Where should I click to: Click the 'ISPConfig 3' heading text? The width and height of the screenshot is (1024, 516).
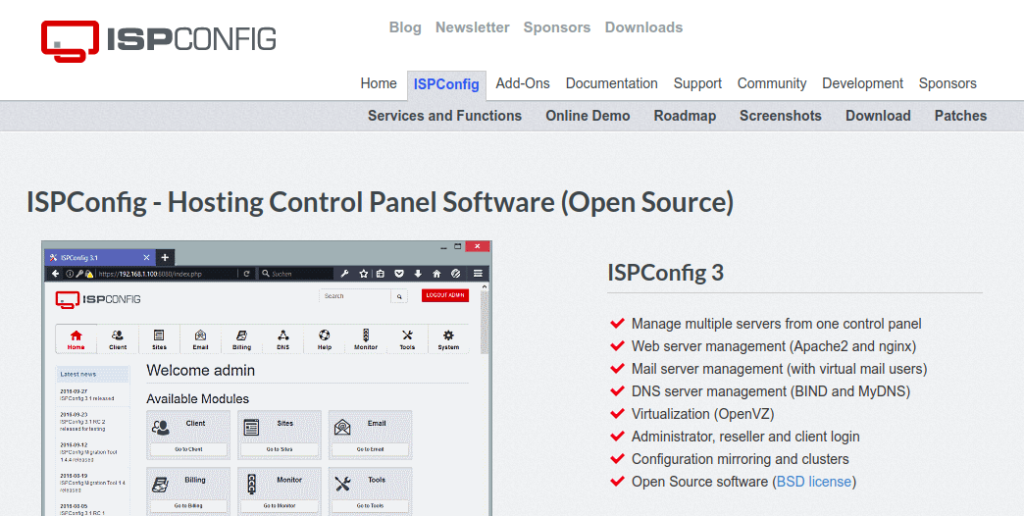665,272
